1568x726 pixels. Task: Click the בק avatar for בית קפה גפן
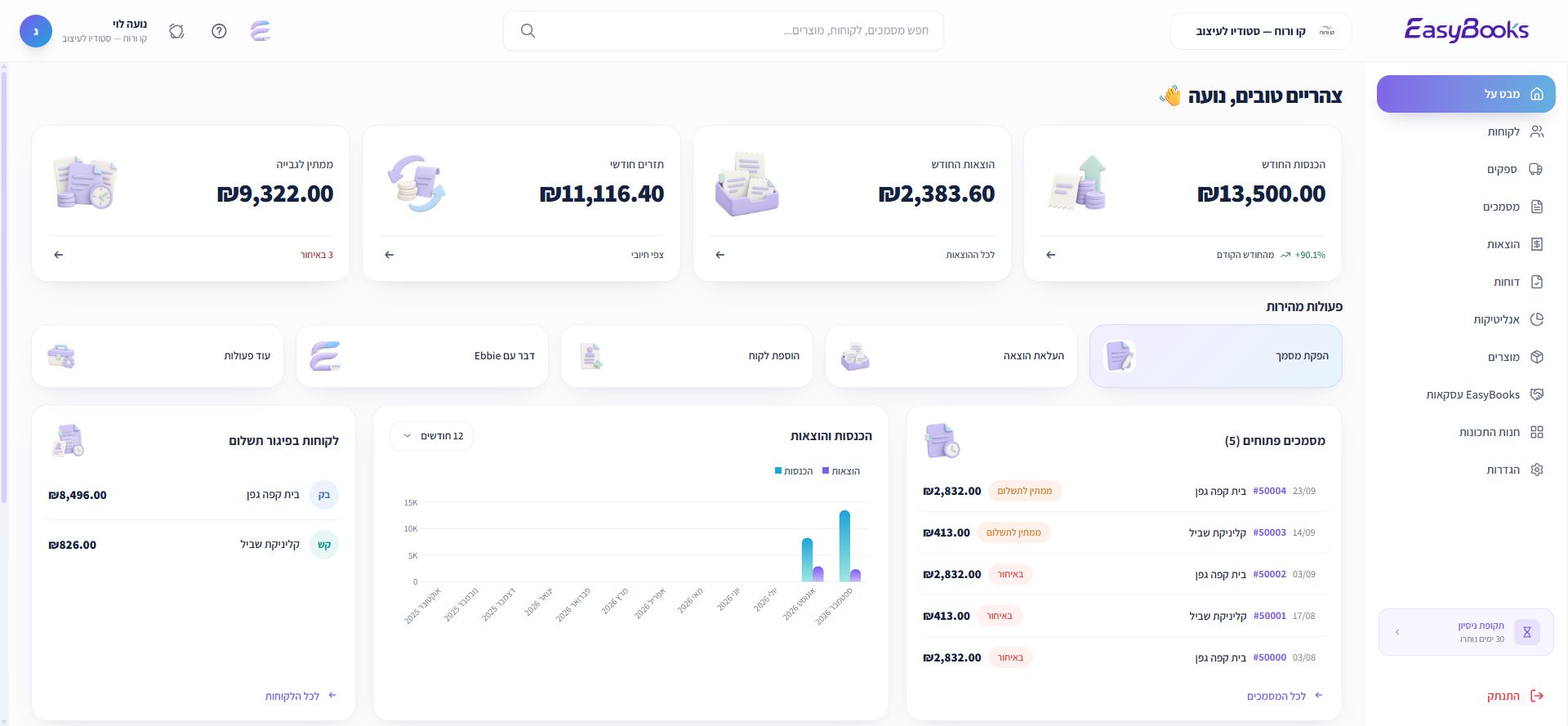coord(324,495)
